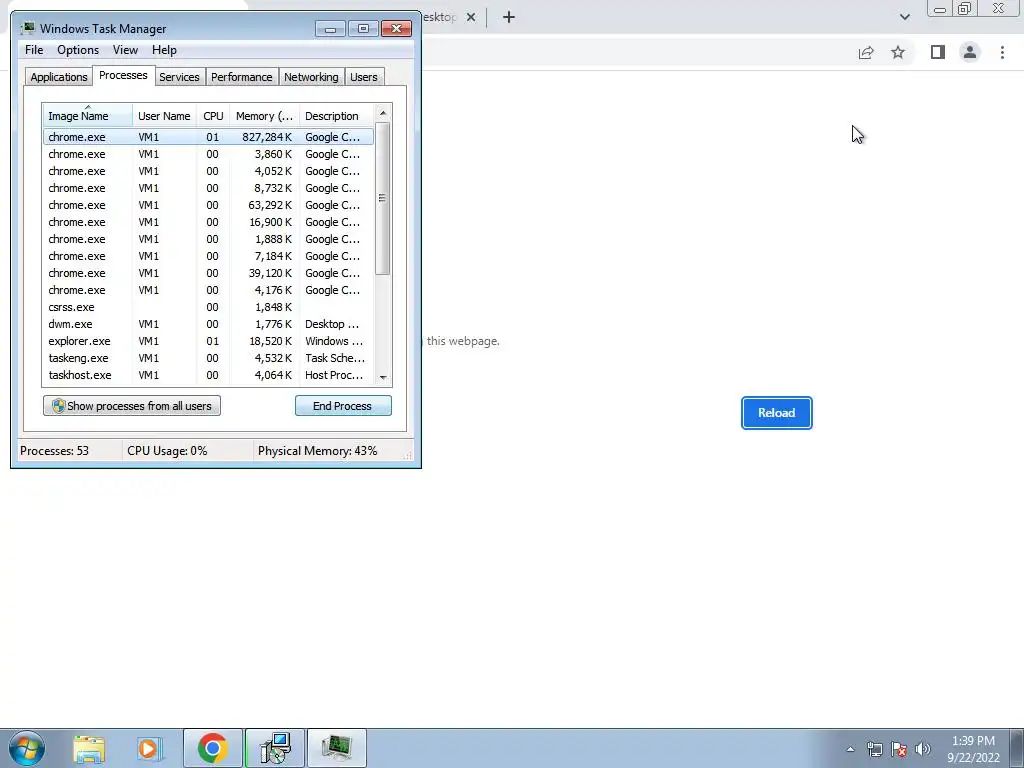Click the process list scroll down arrow
This screenshot has width=1024, height=768.
tap(383, 377)
